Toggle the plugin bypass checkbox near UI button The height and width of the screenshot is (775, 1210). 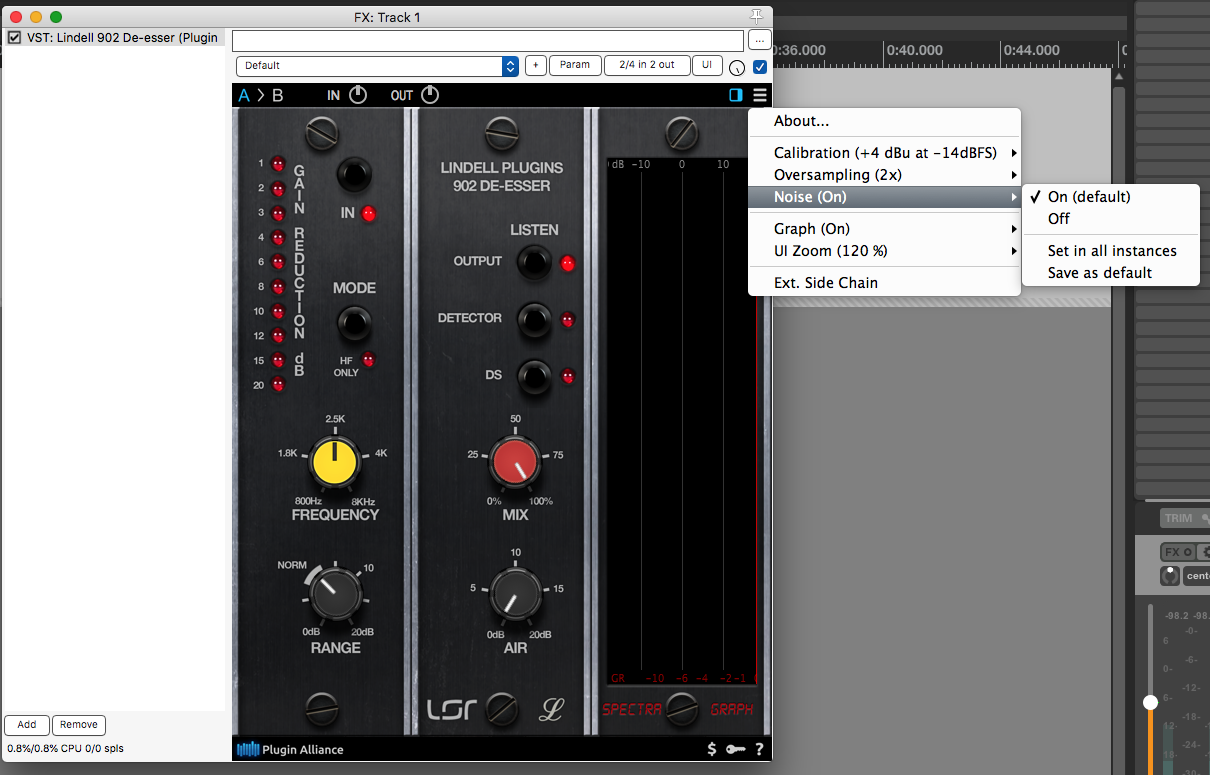pyautogui.click(x=760, y=66)
